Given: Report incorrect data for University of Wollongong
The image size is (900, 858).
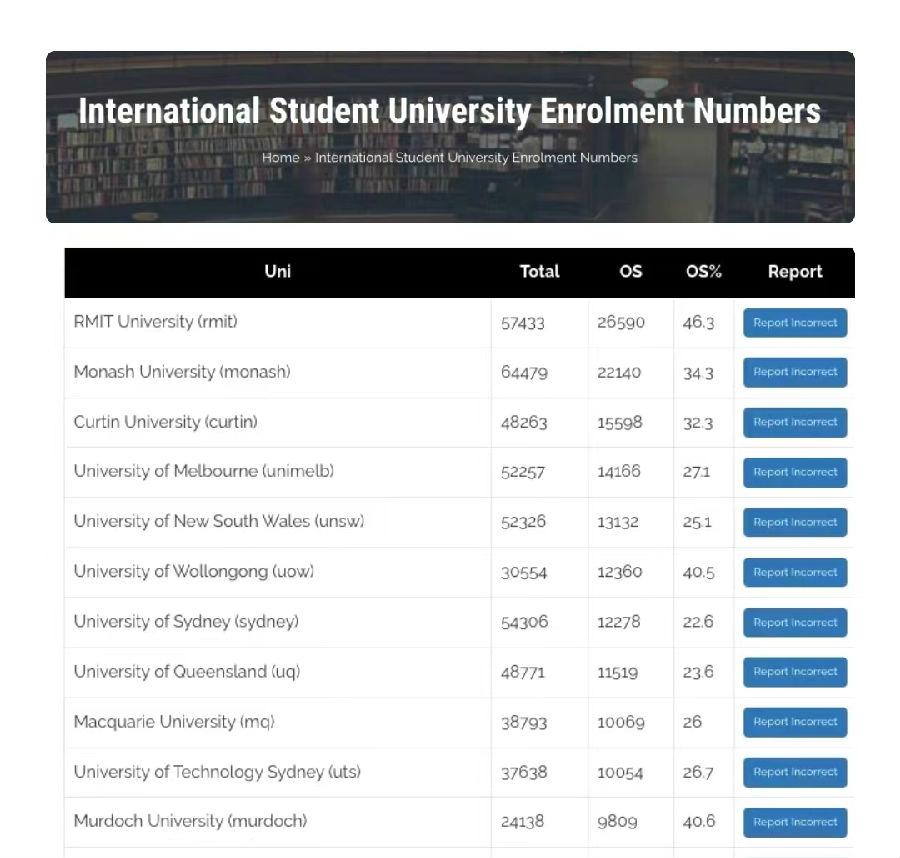Looking at the screenshot, I should 795,572.
